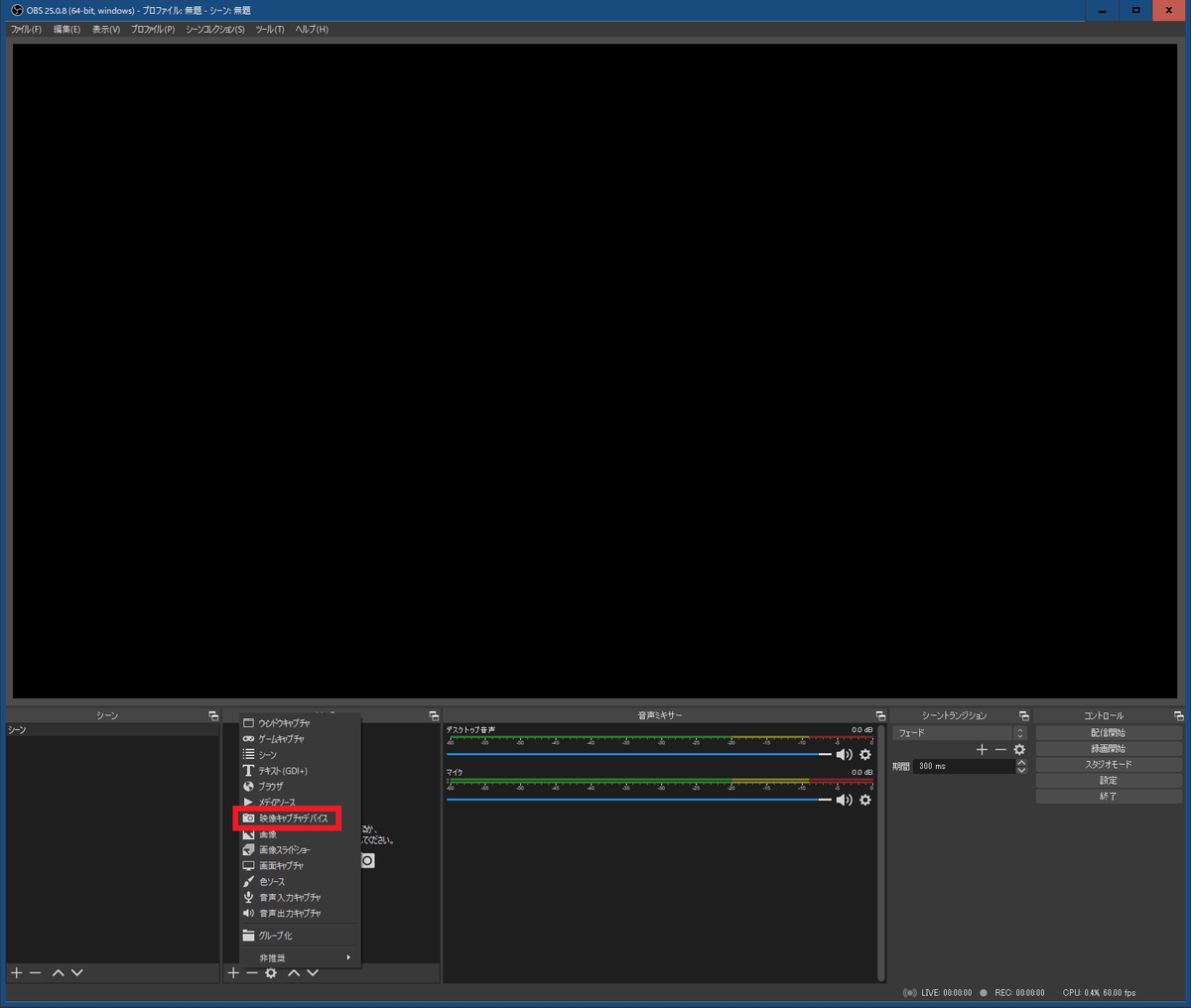
Task: Open the ファイル(F) menu
Action: [x=26, y=30]
